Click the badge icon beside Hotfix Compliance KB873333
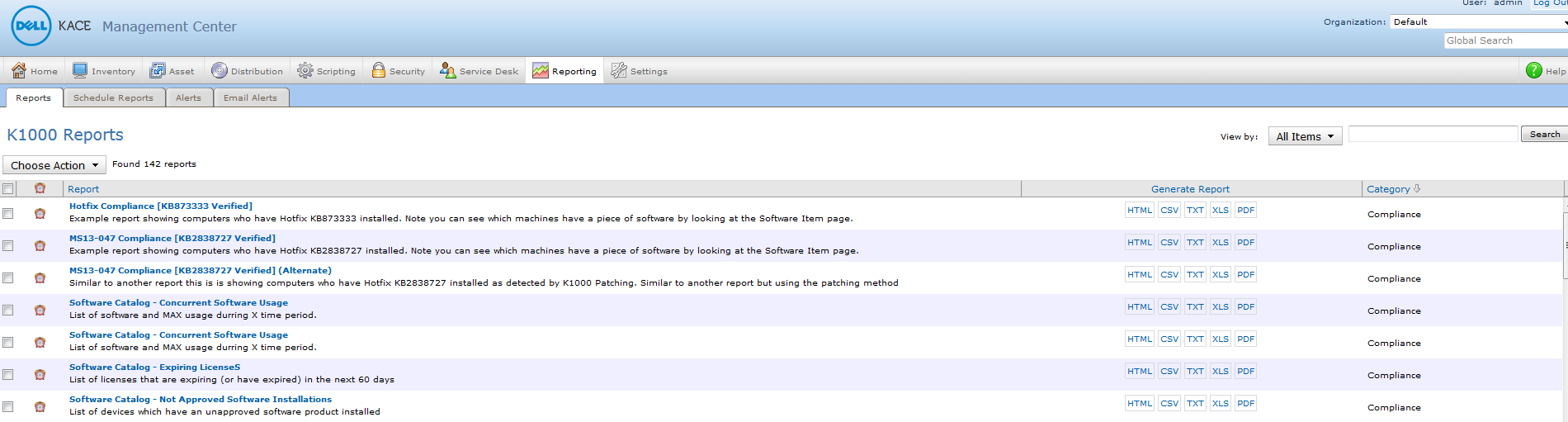The image size is (1568, 422). point(40,213)
